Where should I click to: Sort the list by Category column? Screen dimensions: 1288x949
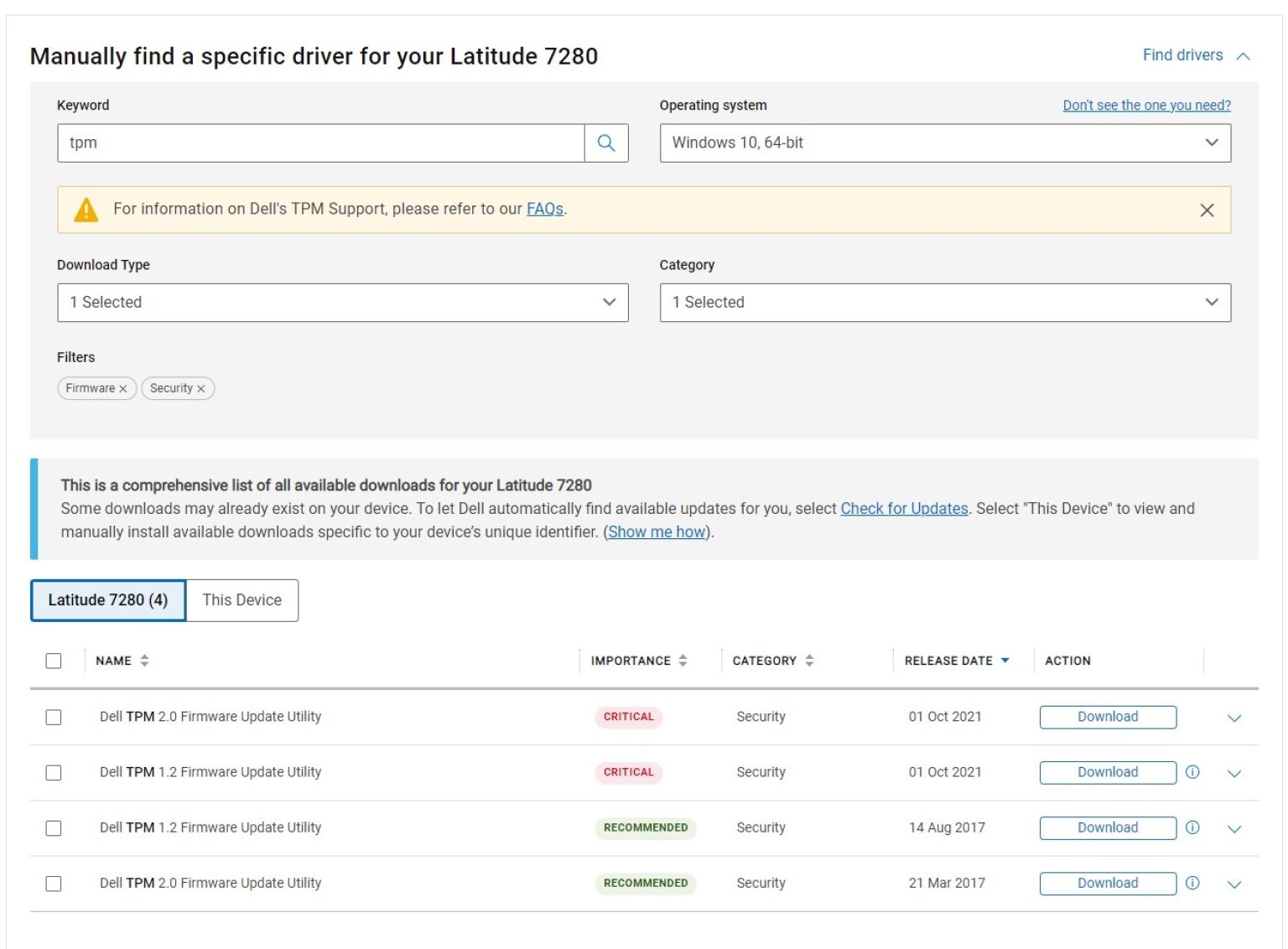[x=809, y=661]
